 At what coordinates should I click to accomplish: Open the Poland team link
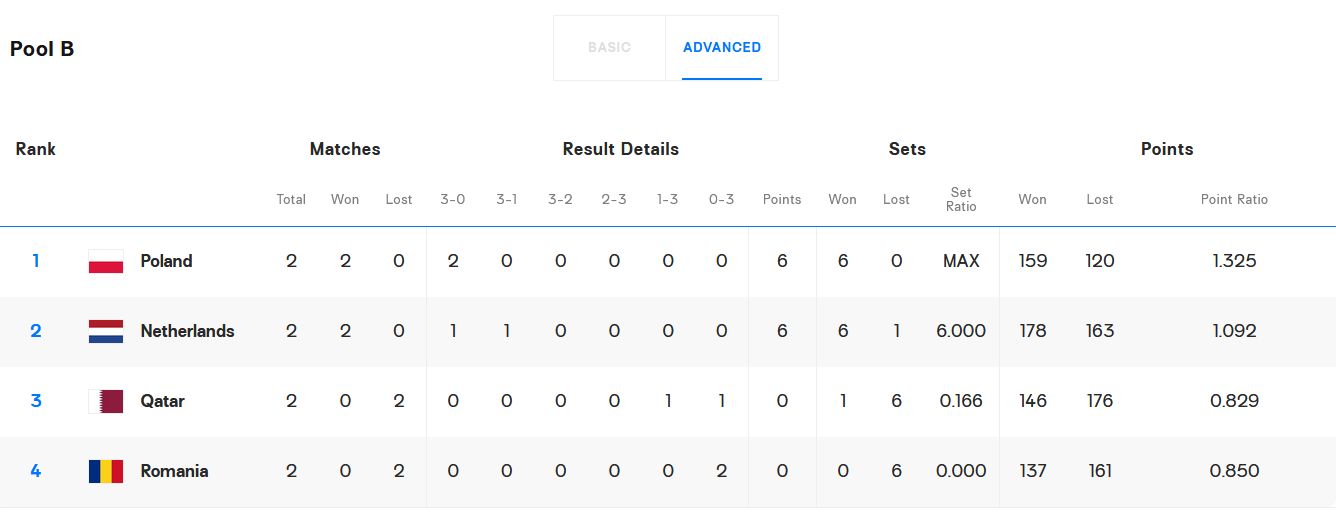point(166,261)
